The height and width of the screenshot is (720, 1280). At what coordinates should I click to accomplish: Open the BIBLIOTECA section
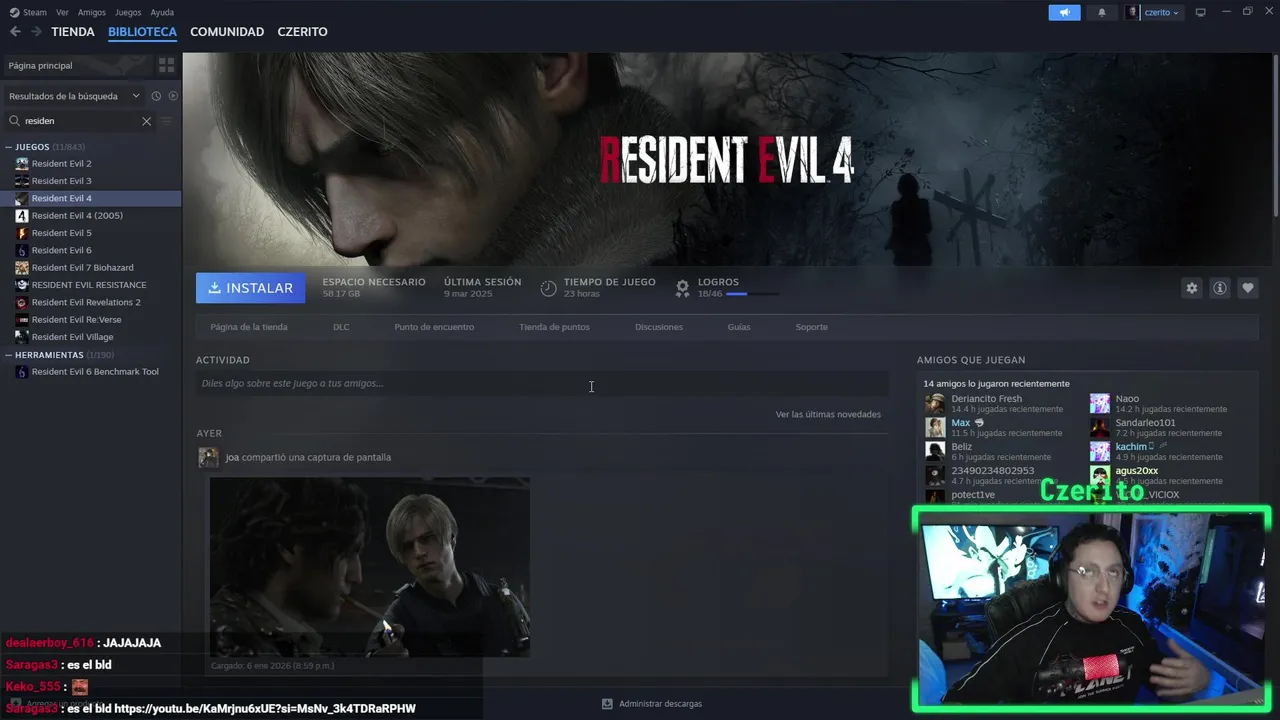142,32
